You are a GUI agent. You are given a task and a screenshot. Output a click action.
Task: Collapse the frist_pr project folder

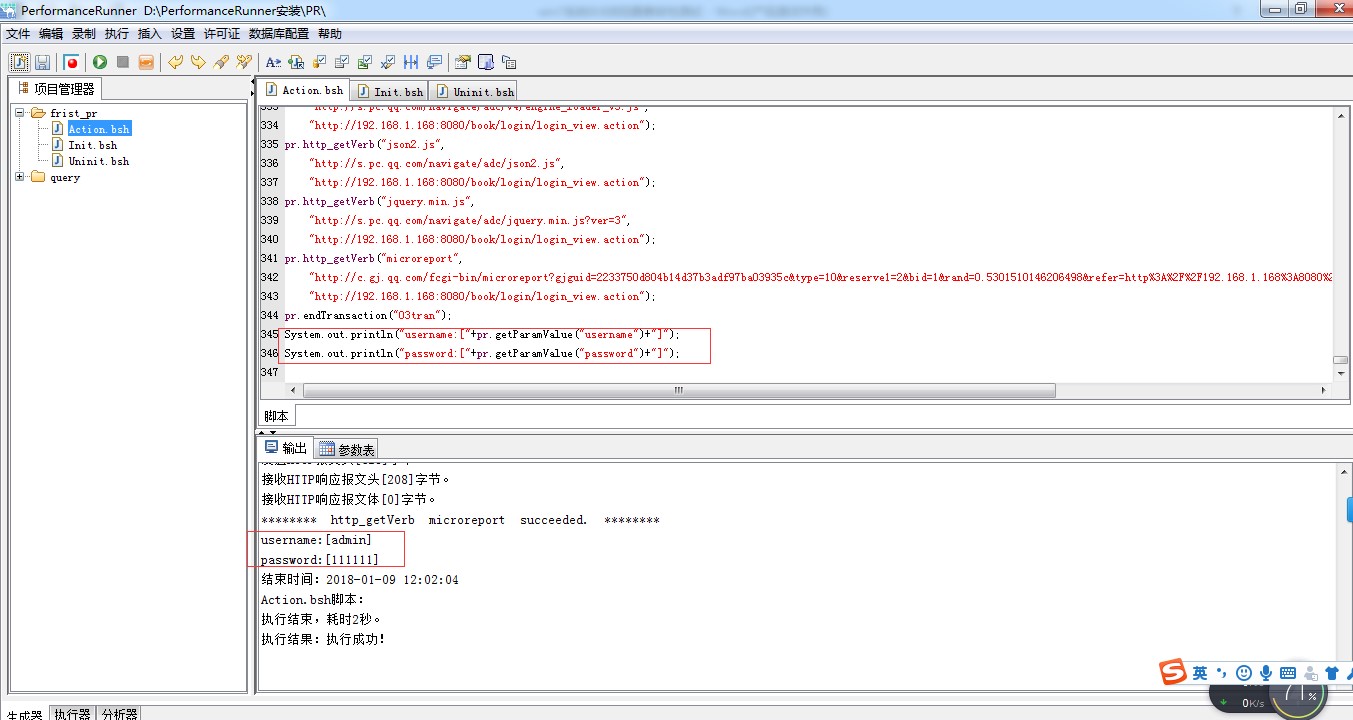pos(20,113)
